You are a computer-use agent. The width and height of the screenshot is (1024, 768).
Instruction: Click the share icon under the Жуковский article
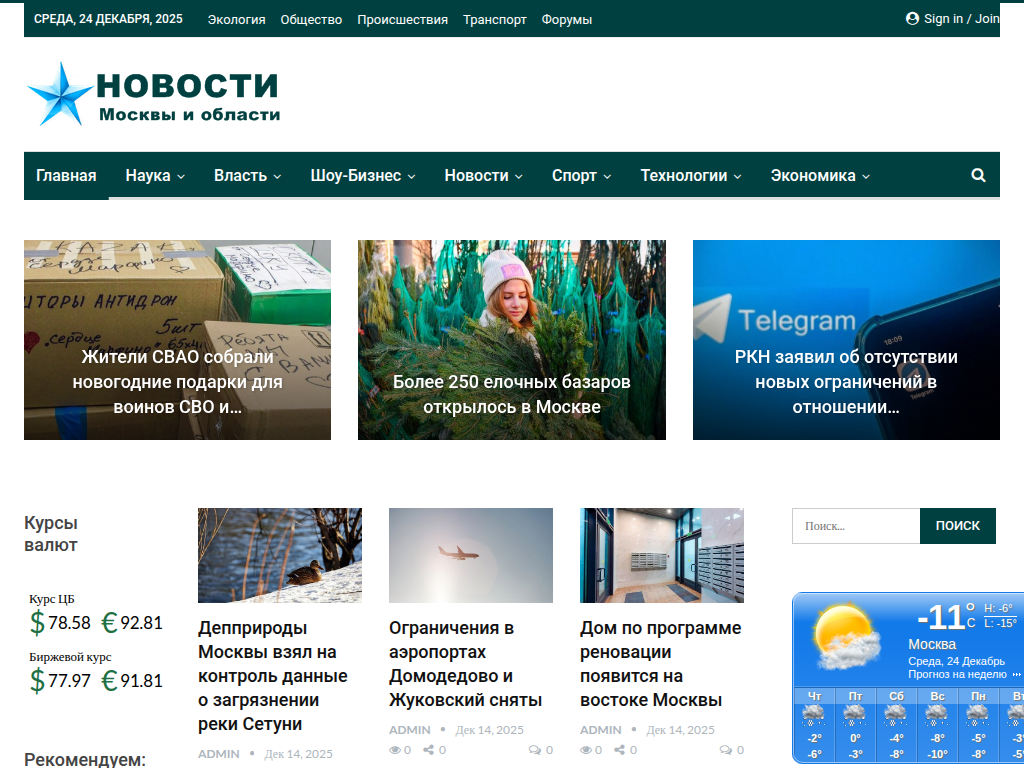click(429, 749)
